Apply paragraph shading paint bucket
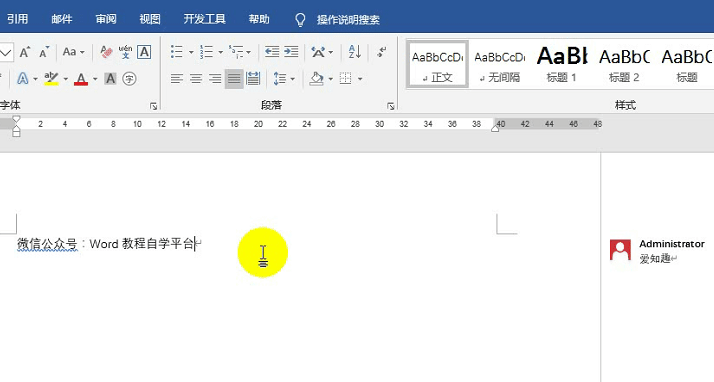The image size is (714, 382). coord(316,79)
